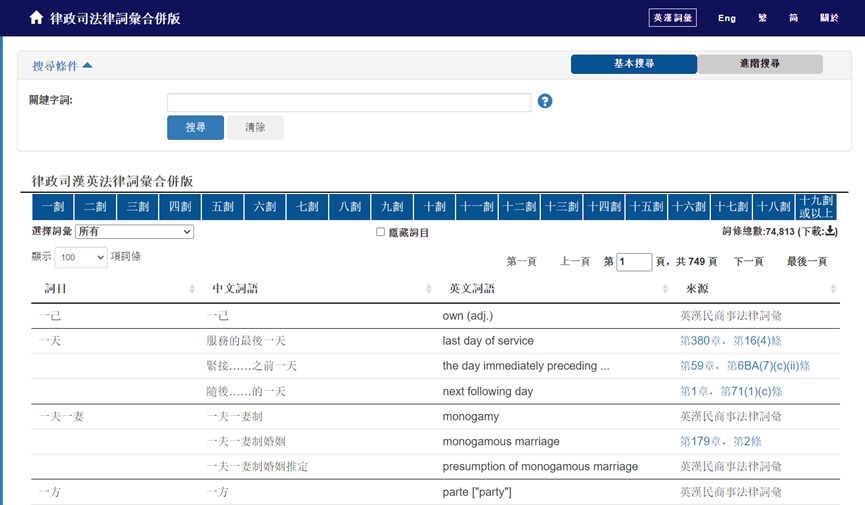865x505 pixels.
Task: Open source link 第380章, 第16(4)條
Action: tap(730, 341)
